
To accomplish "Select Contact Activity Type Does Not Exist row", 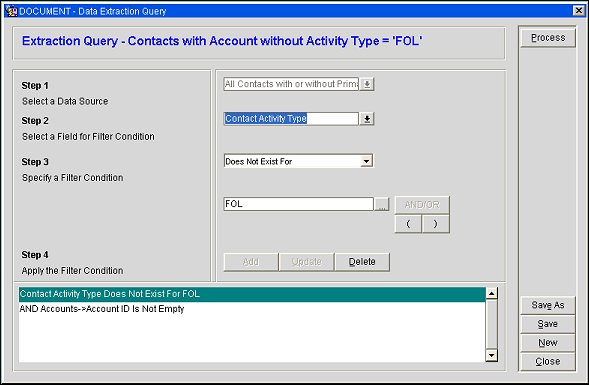I will point(252,294).
